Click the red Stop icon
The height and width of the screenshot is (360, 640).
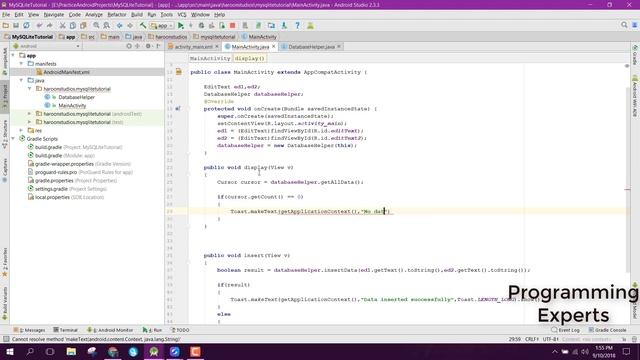click(233, 25)
